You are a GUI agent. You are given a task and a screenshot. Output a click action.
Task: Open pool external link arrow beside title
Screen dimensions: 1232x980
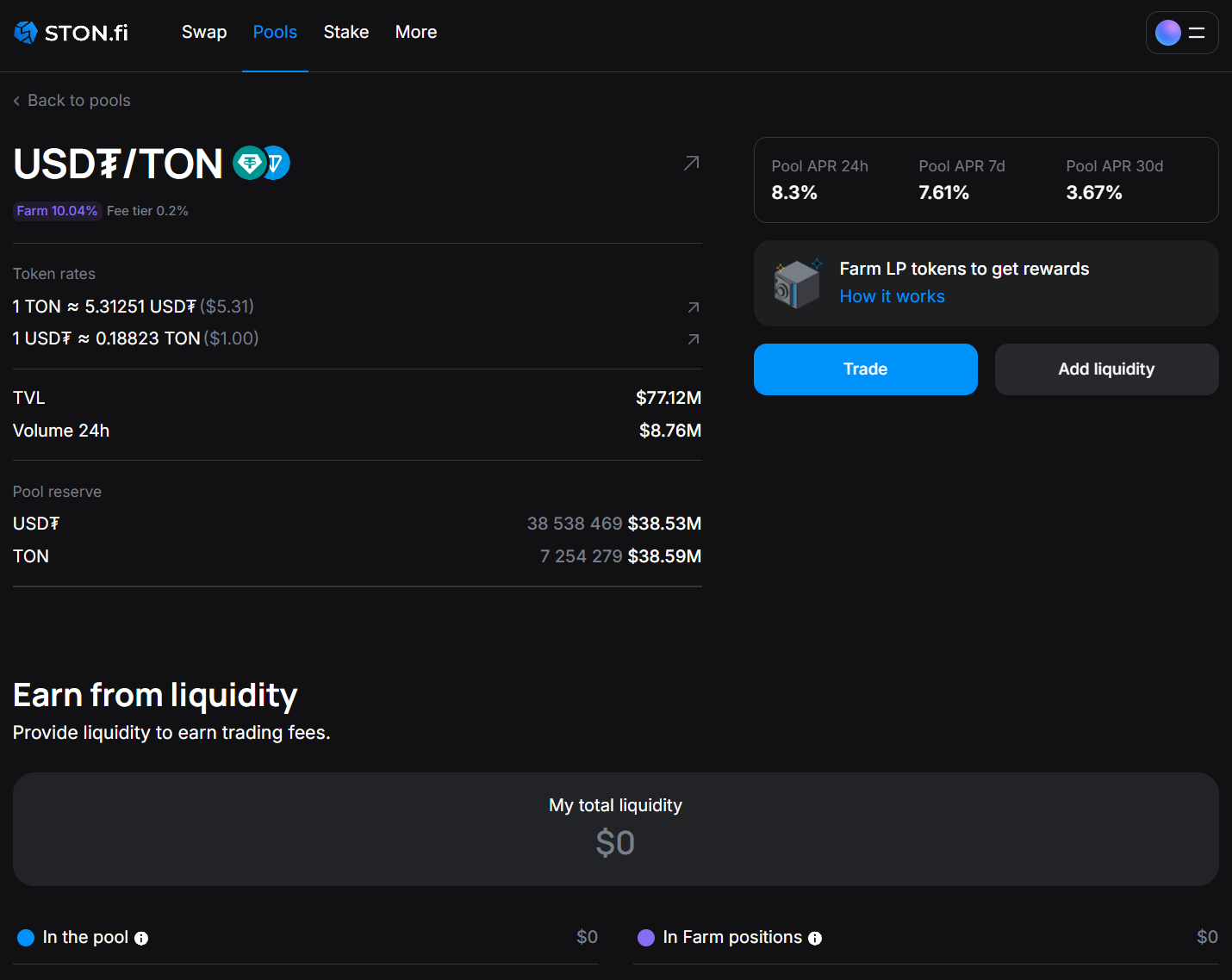coord(691,163)
